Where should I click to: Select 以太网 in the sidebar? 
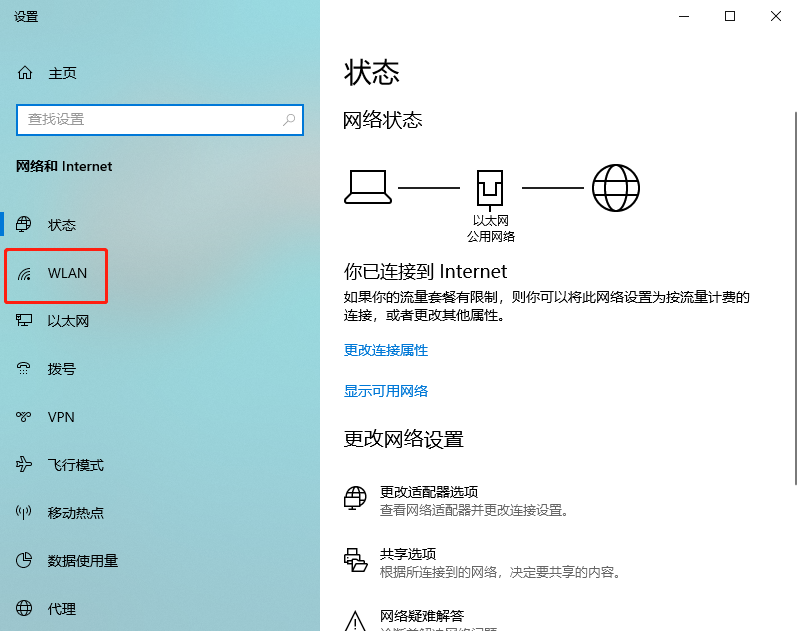click(x=68, y=321)
